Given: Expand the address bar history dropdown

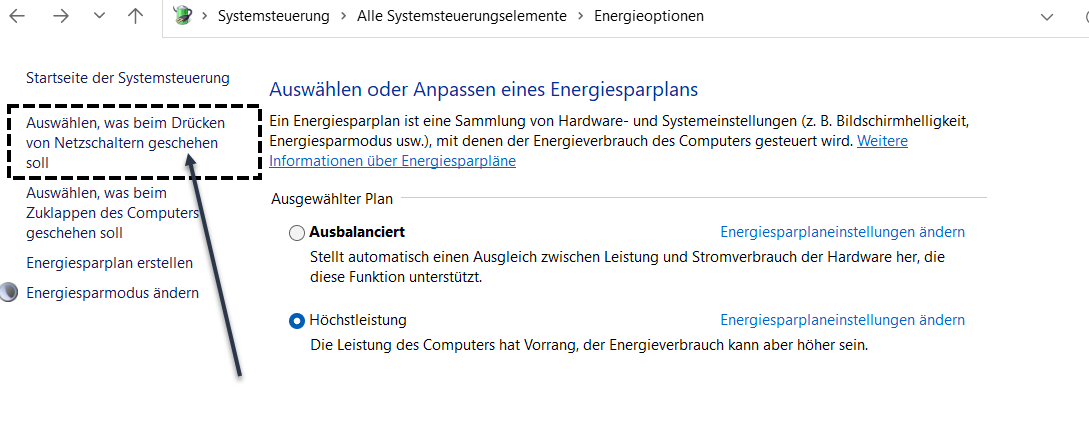Looking at the screenshot, I should 1047,16.
